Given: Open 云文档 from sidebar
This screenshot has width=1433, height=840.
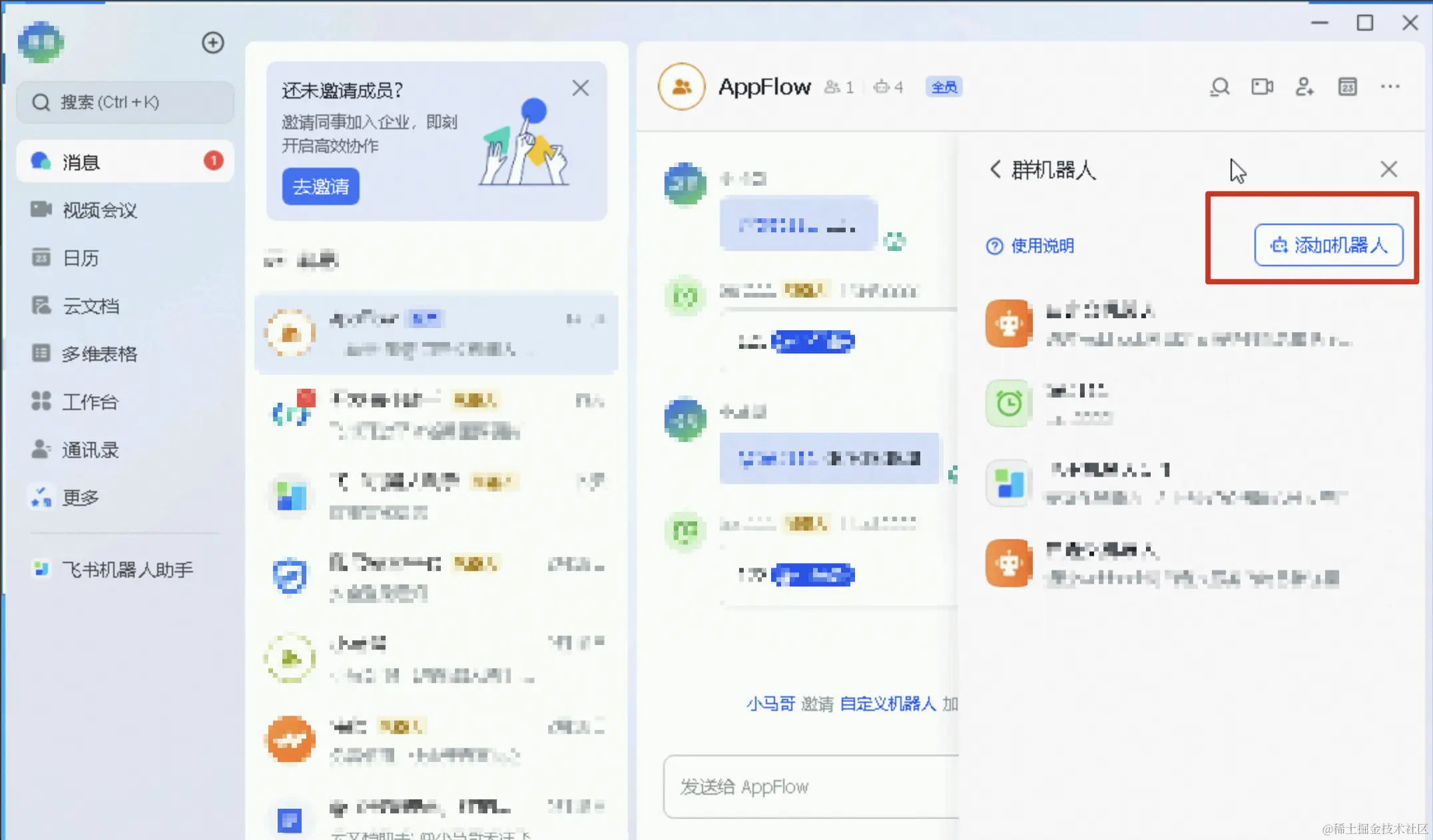Looking at the screenshot, I should pyautogui.click(x=91, y=306).
